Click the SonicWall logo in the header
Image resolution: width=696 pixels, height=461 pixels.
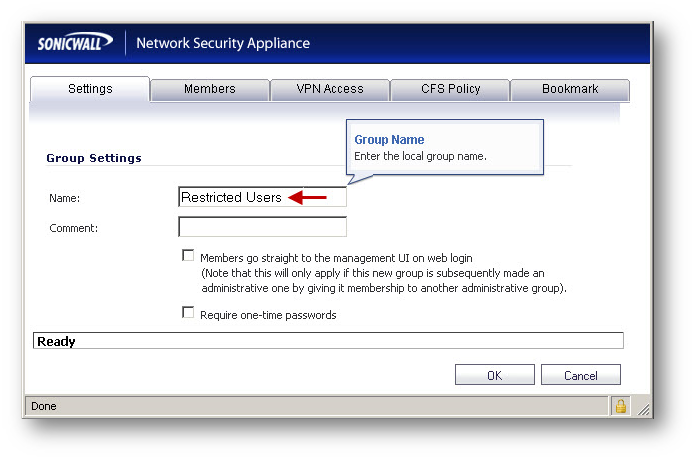click(x=75, y=43)
